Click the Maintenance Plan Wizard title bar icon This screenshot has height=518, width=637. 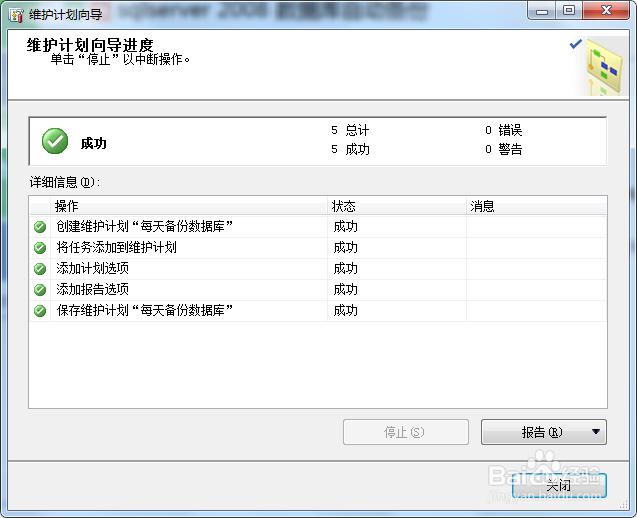(16, 15)
